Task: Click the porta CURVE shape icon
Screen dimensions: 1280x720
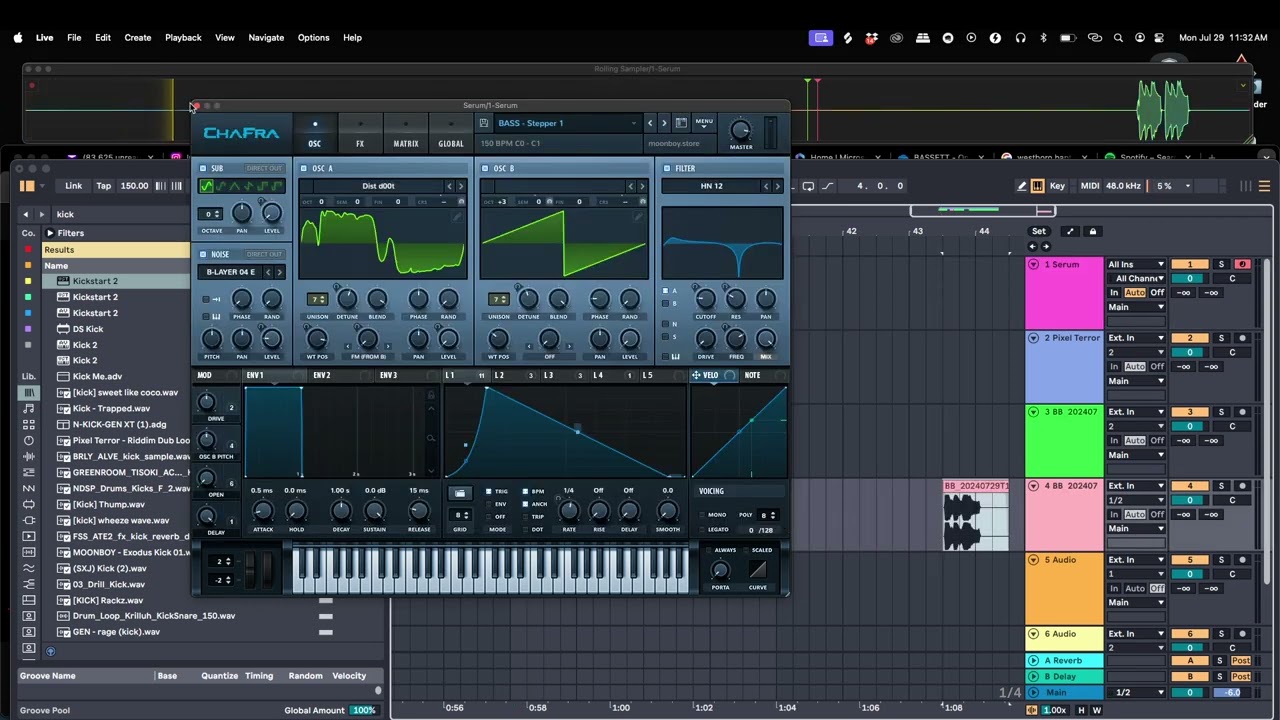Action: click(x=758, y=570)
